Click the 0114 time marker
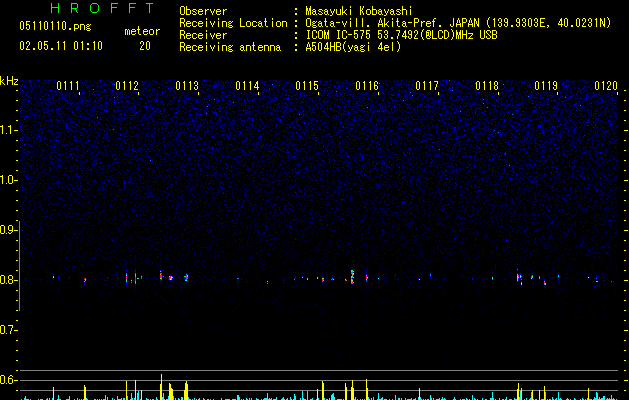 click(247, 86)
